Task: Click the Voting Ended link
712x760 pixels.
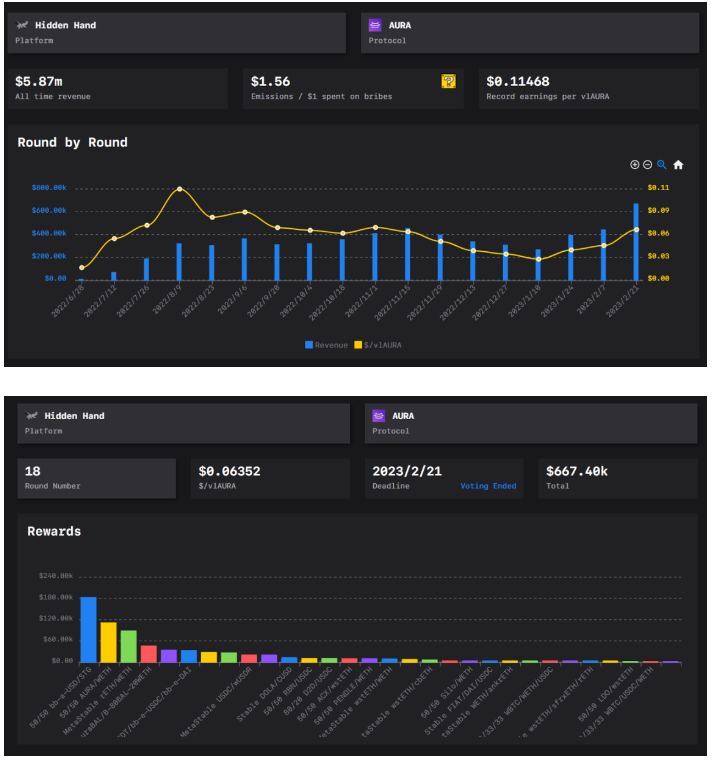Action: coord(488,486)
